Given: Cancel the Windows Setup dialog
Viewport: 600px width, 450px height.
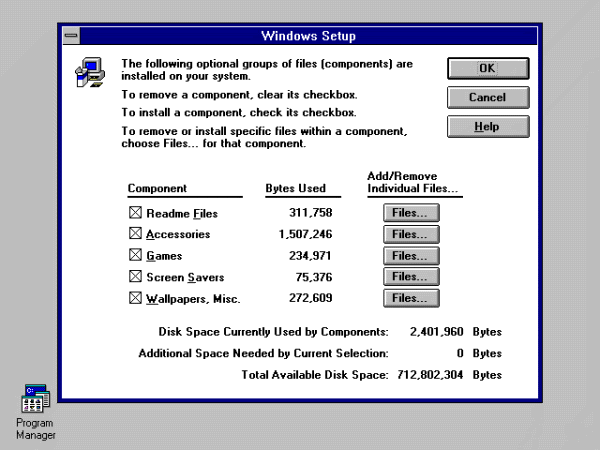Looking at the screenshot, I should pyautogui.click(x=488, y=98).
